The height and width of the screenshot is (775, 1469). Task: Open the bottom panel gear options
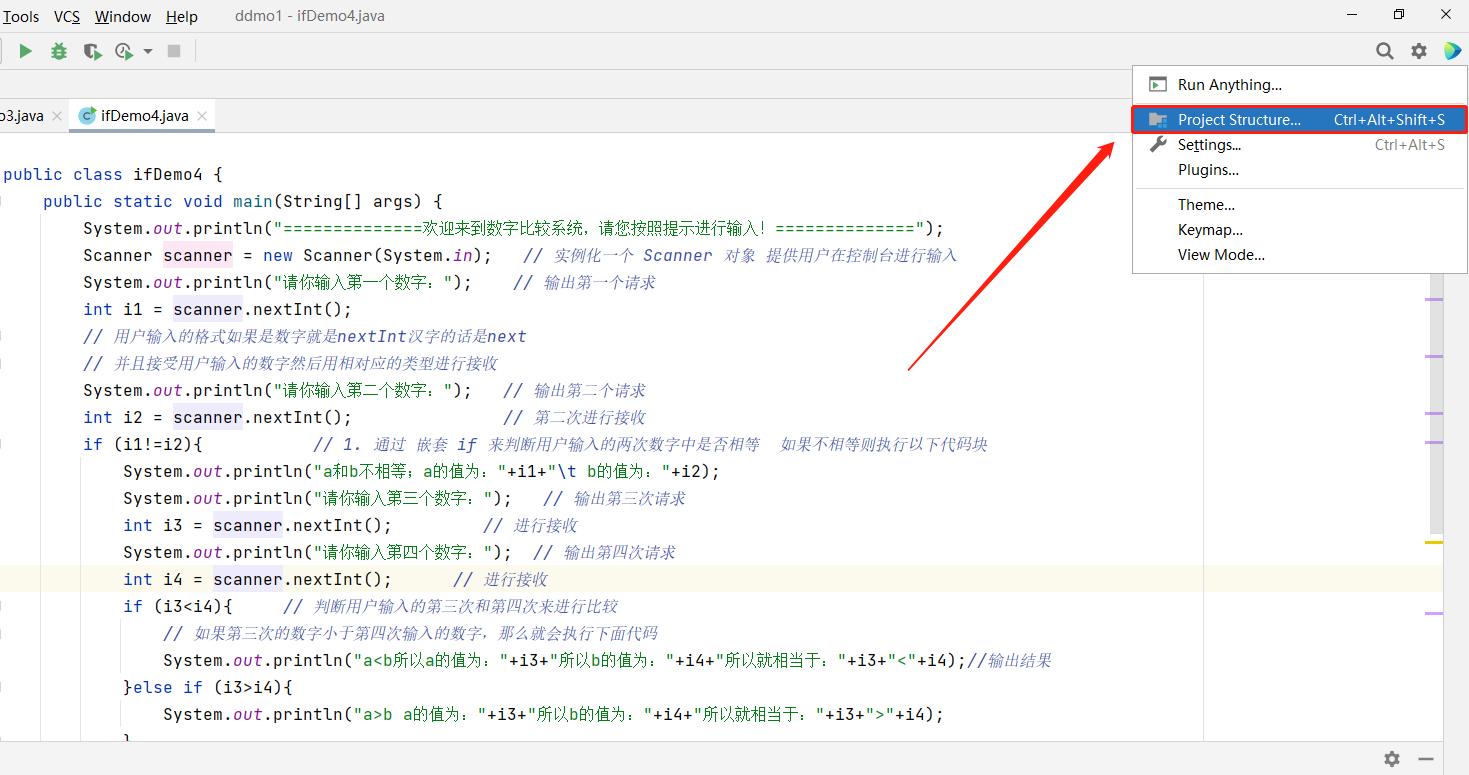(1392, 759)
